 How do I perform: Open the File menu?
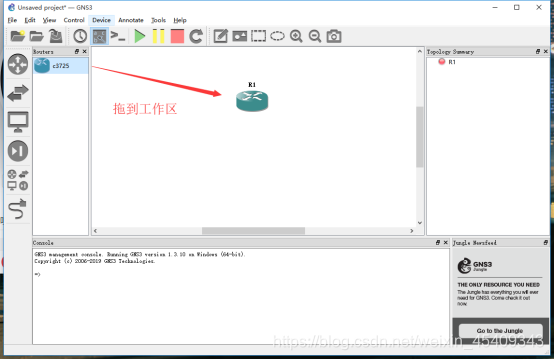point(12,20)
